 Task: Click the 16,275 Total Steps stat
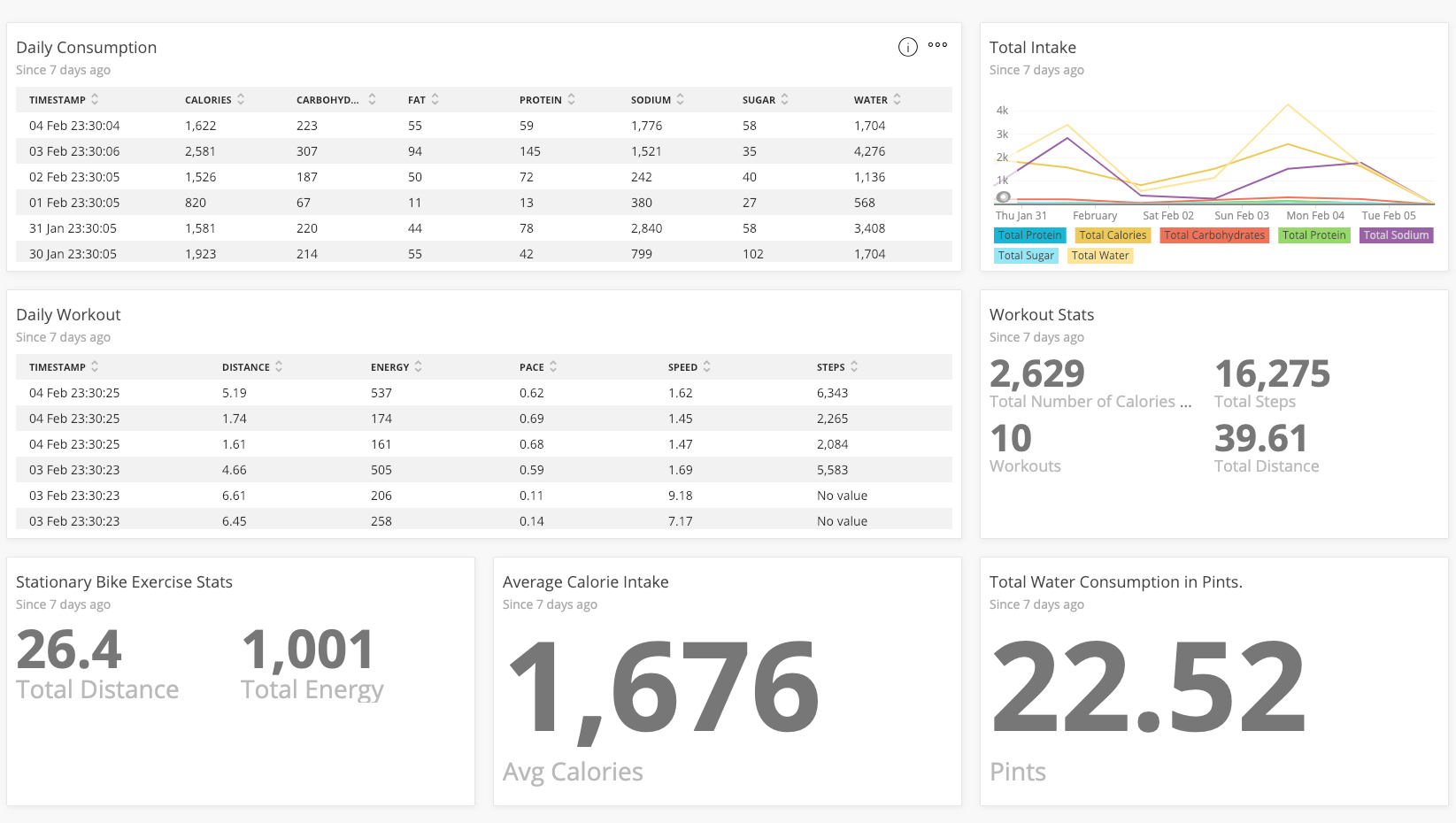[1272, 374]
